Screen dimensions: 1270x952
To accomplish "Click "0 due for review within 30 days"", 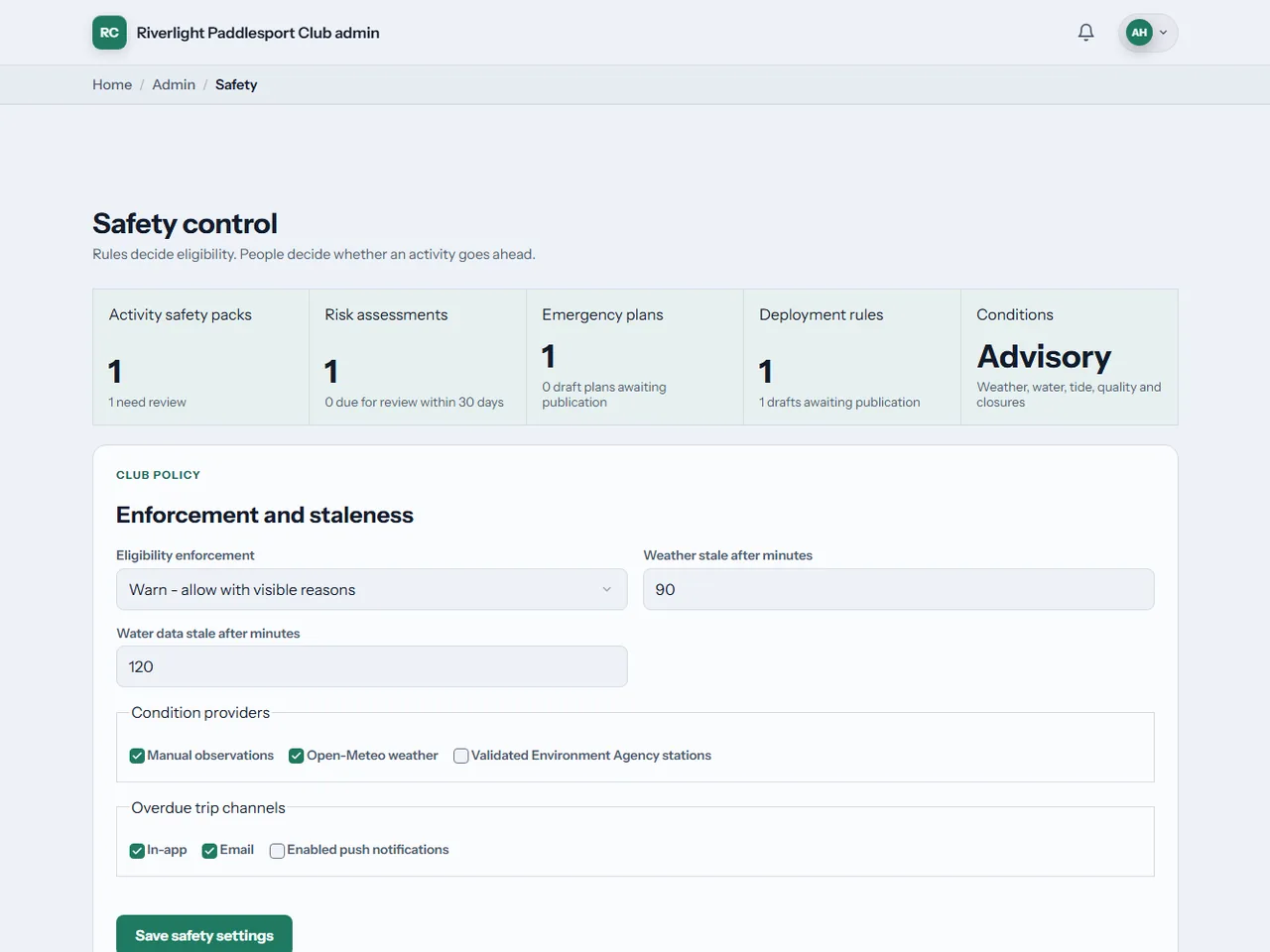I will point(414,403).
